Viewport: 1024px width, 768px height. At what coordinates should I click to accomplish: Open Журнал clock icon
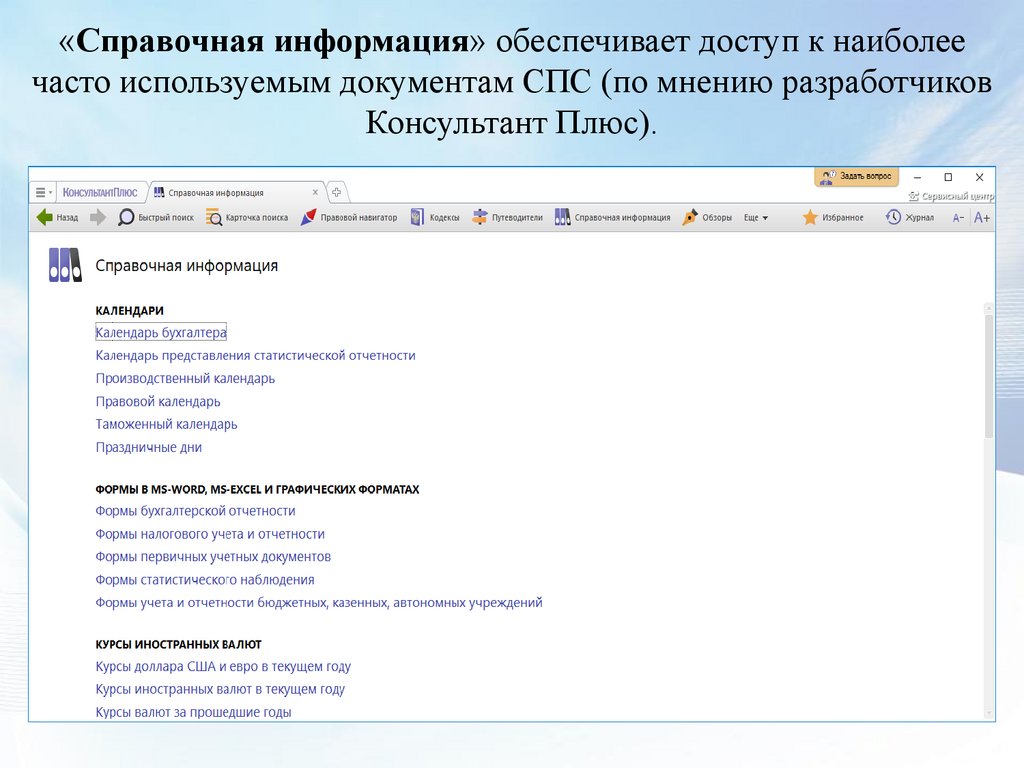pyautogui.click(x=893, y=217)
